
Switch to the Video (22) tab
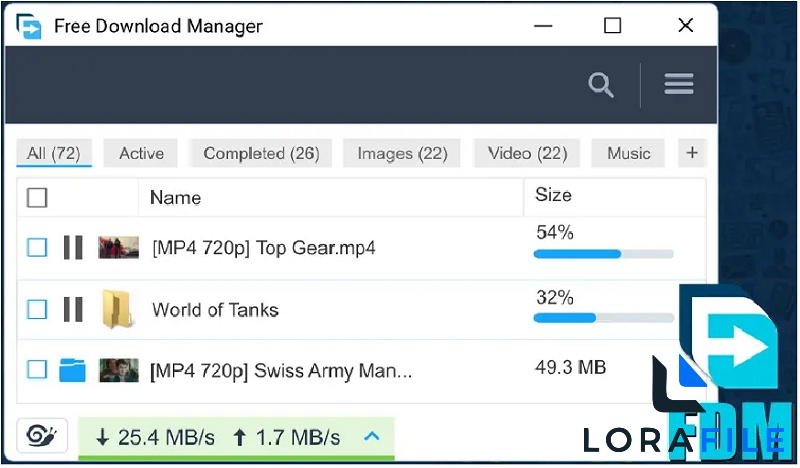[x=527, y=153]
